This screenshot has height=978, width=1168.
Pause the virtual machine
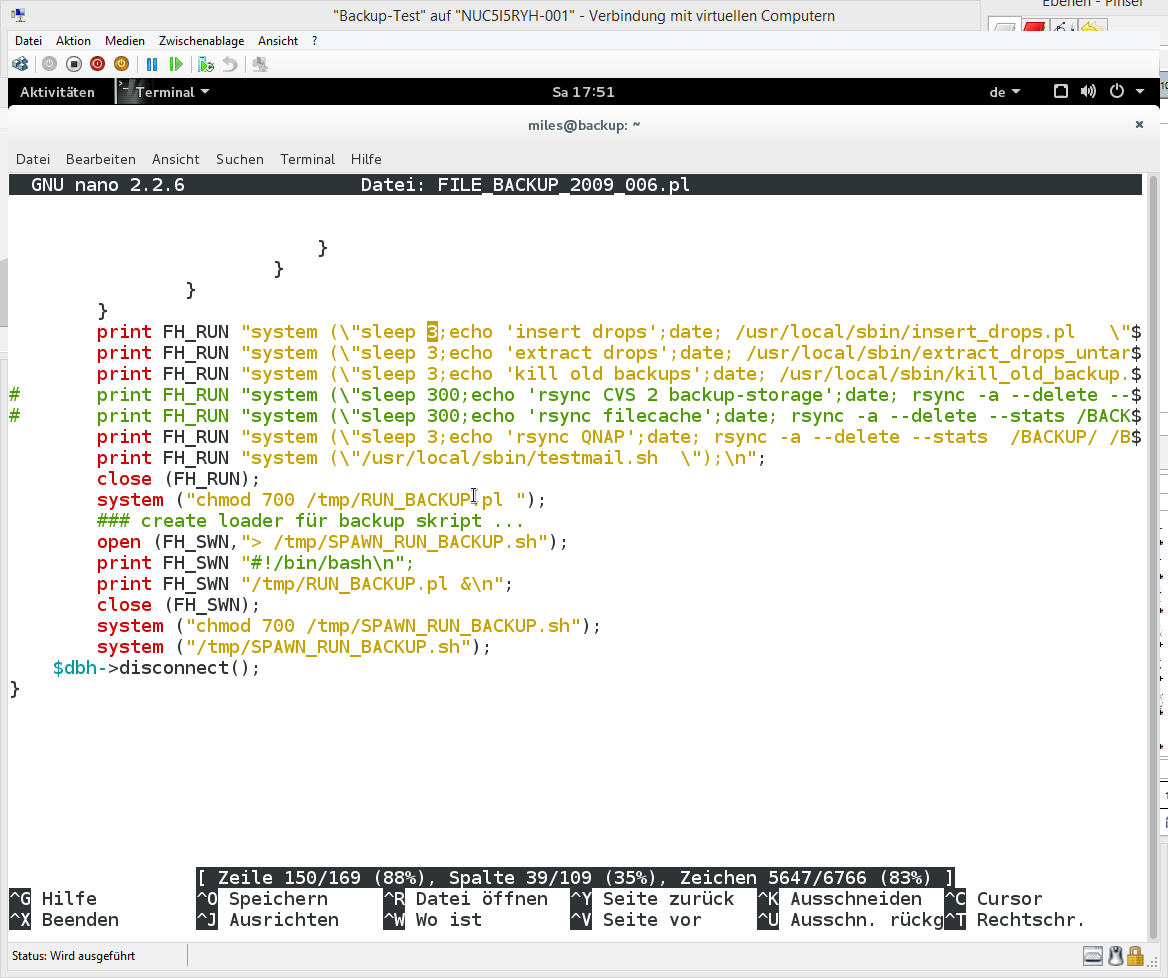[x=152, y=65]
